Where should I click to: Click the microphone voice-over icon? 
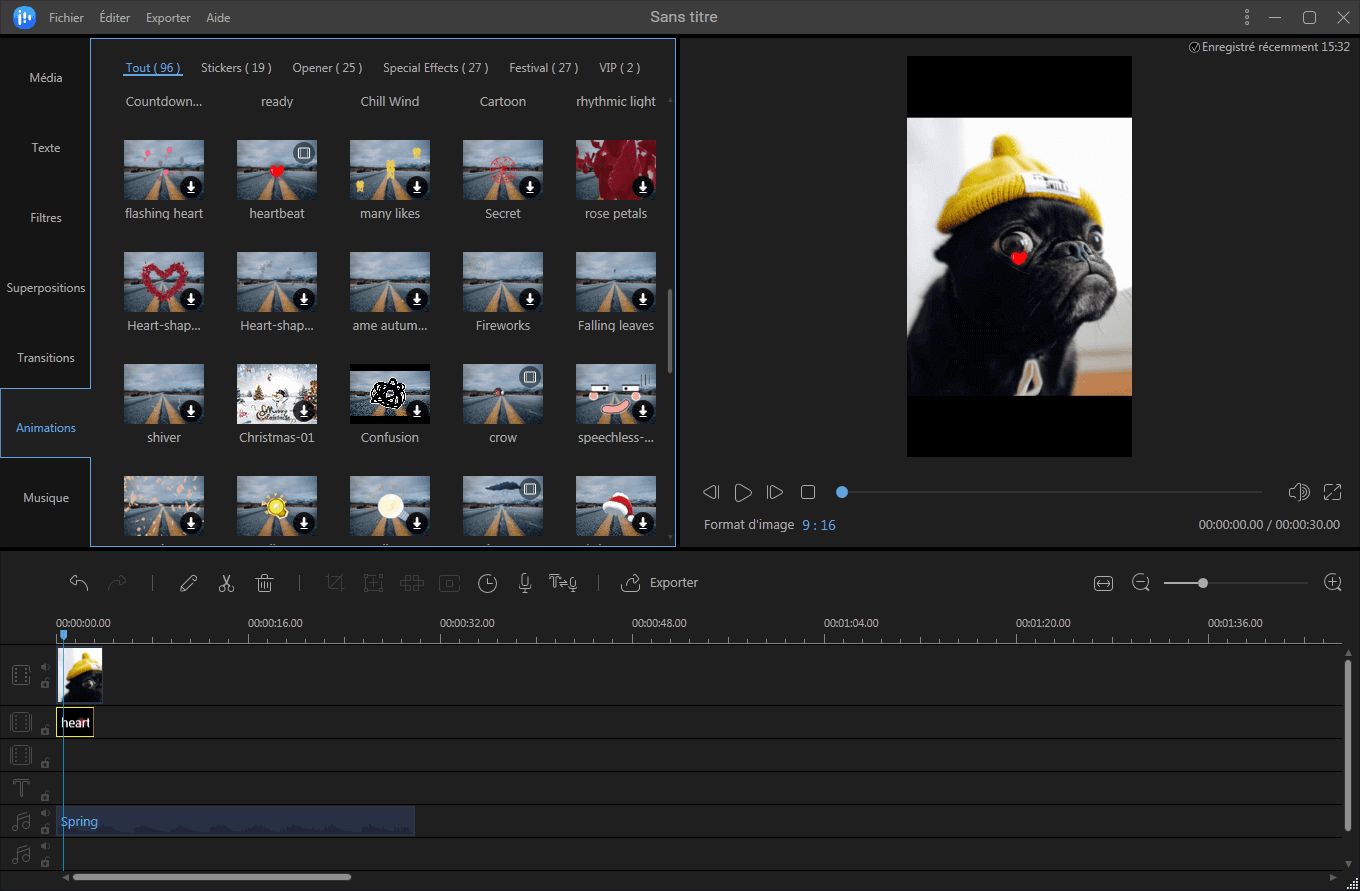(x=524, y=583)
